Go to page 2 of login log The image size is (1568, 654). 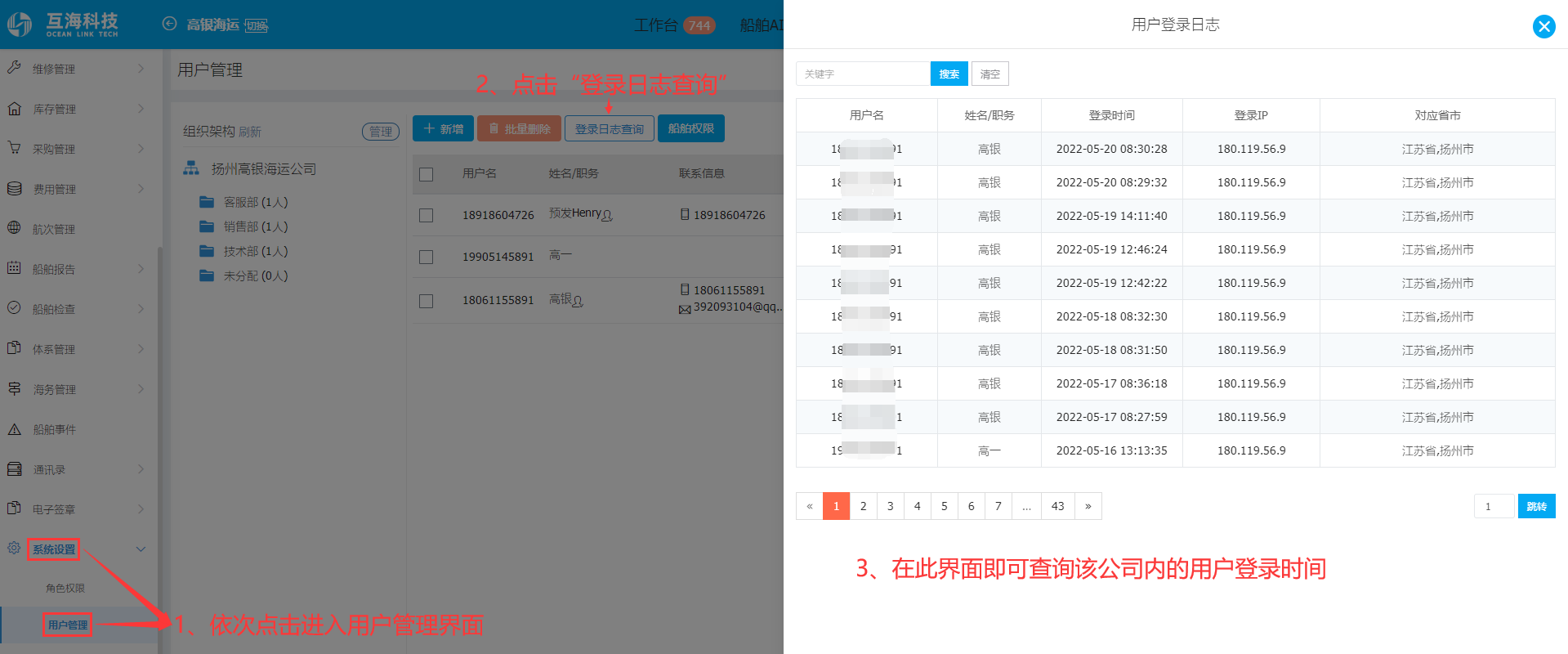pyautogui.click(x=863, y=506)
